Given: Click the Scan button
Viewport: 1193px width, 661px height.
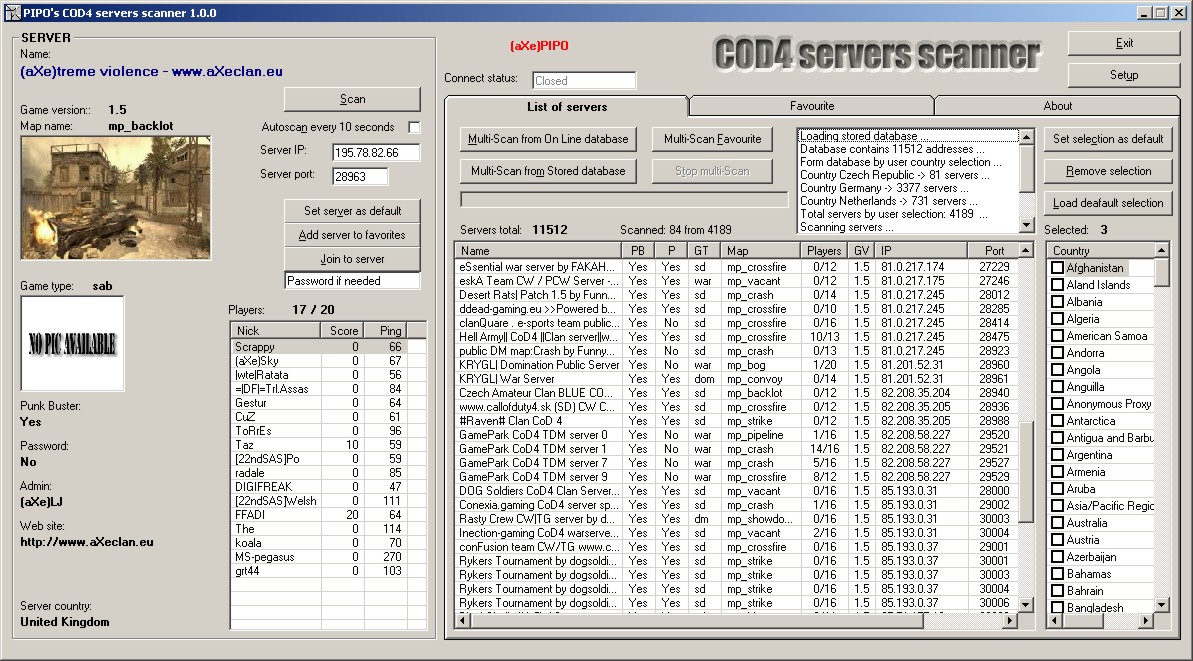Looking at the screenshot, I should 352,99.
